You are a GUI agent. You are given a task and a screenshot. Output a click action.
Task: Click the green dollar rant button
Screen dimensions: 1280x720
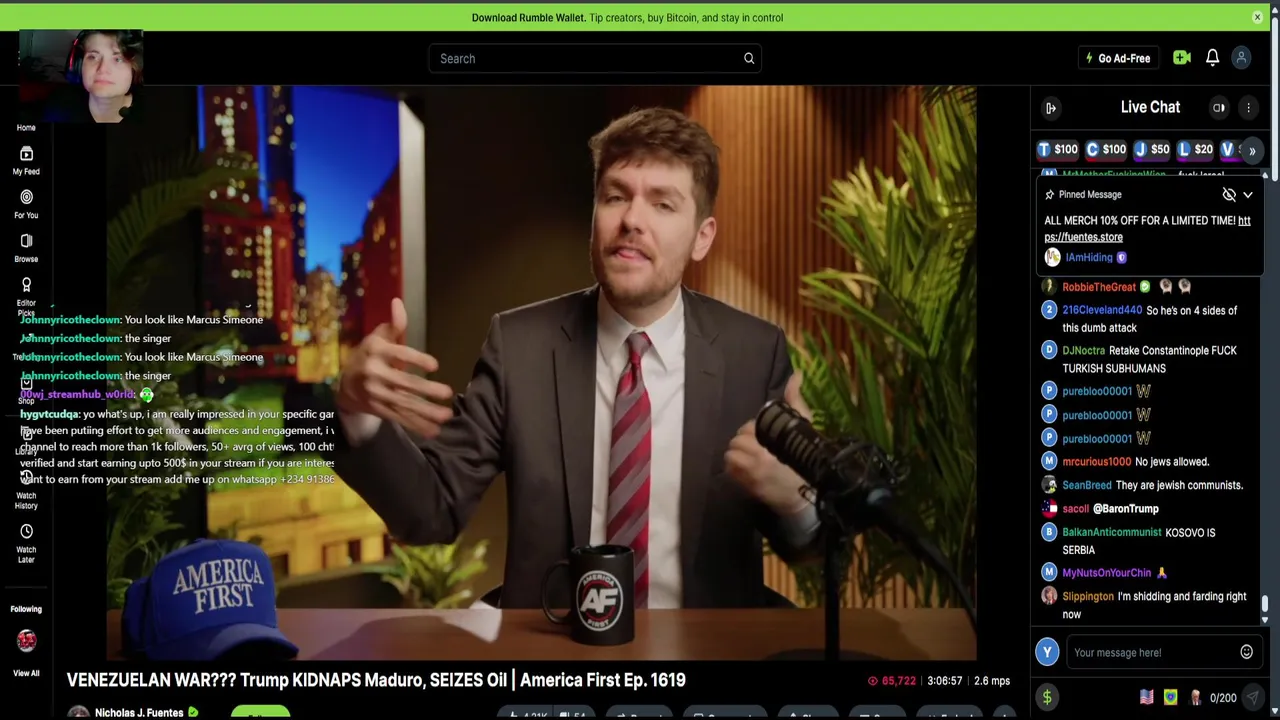[x=1047, y=698]
